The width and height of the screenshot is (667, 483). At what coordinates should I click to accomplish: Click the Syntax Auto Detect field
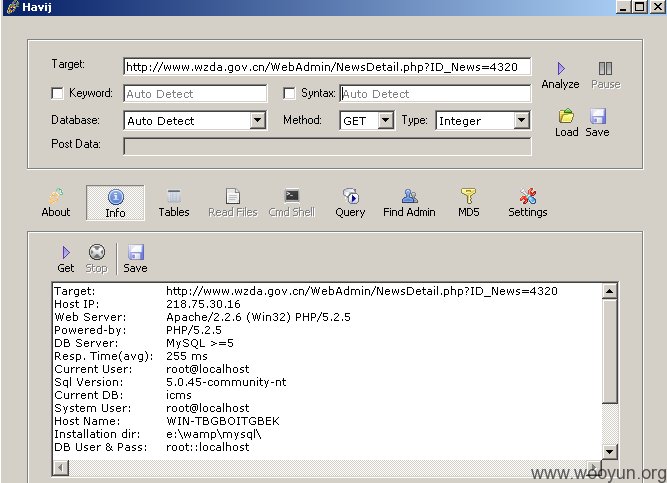click(x=435, y=94)
